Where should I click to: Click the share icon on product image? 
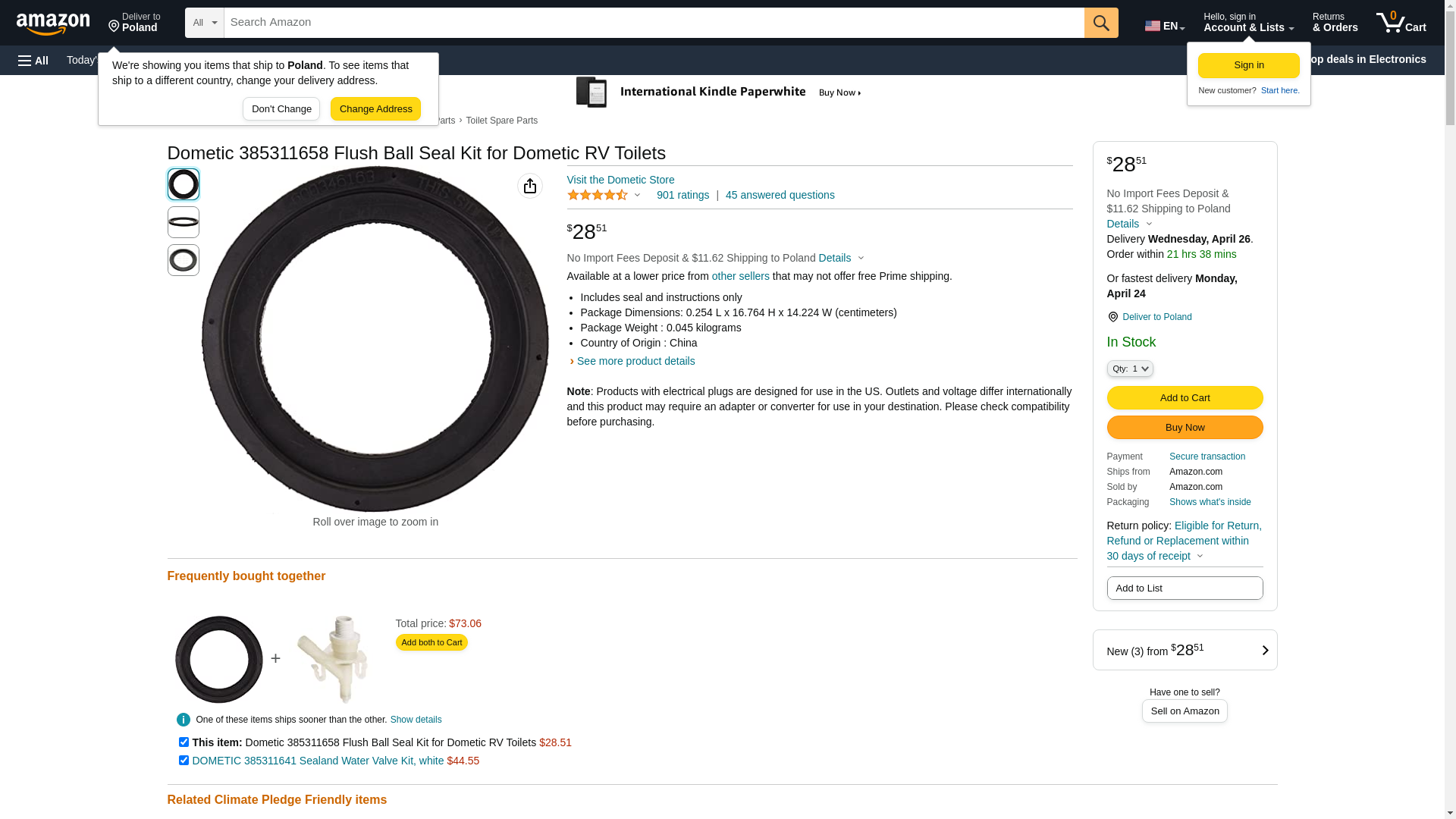(530, 186)
